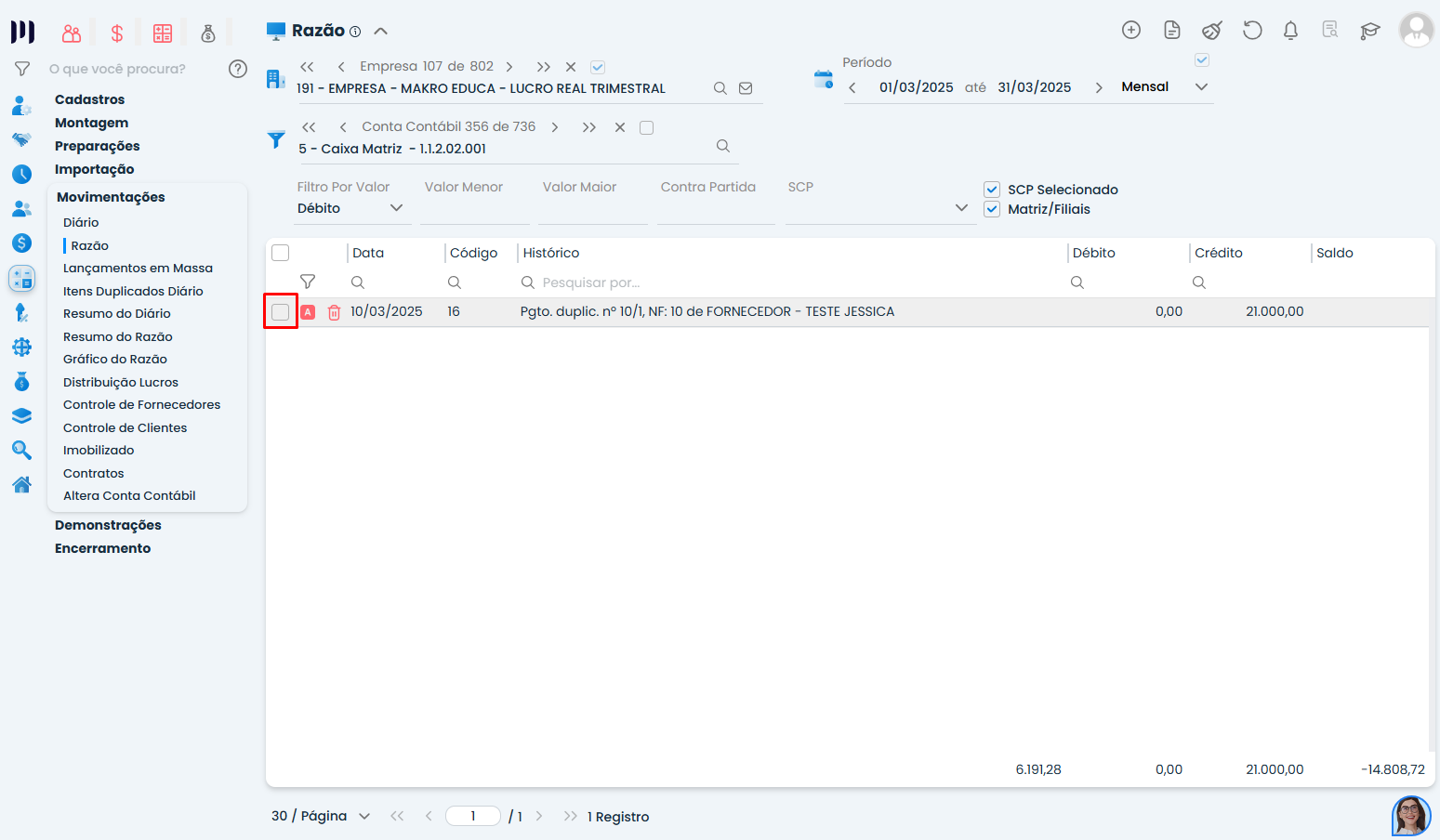Go to previous period arrow
1440x840 pixels.
tap(852, 87)
